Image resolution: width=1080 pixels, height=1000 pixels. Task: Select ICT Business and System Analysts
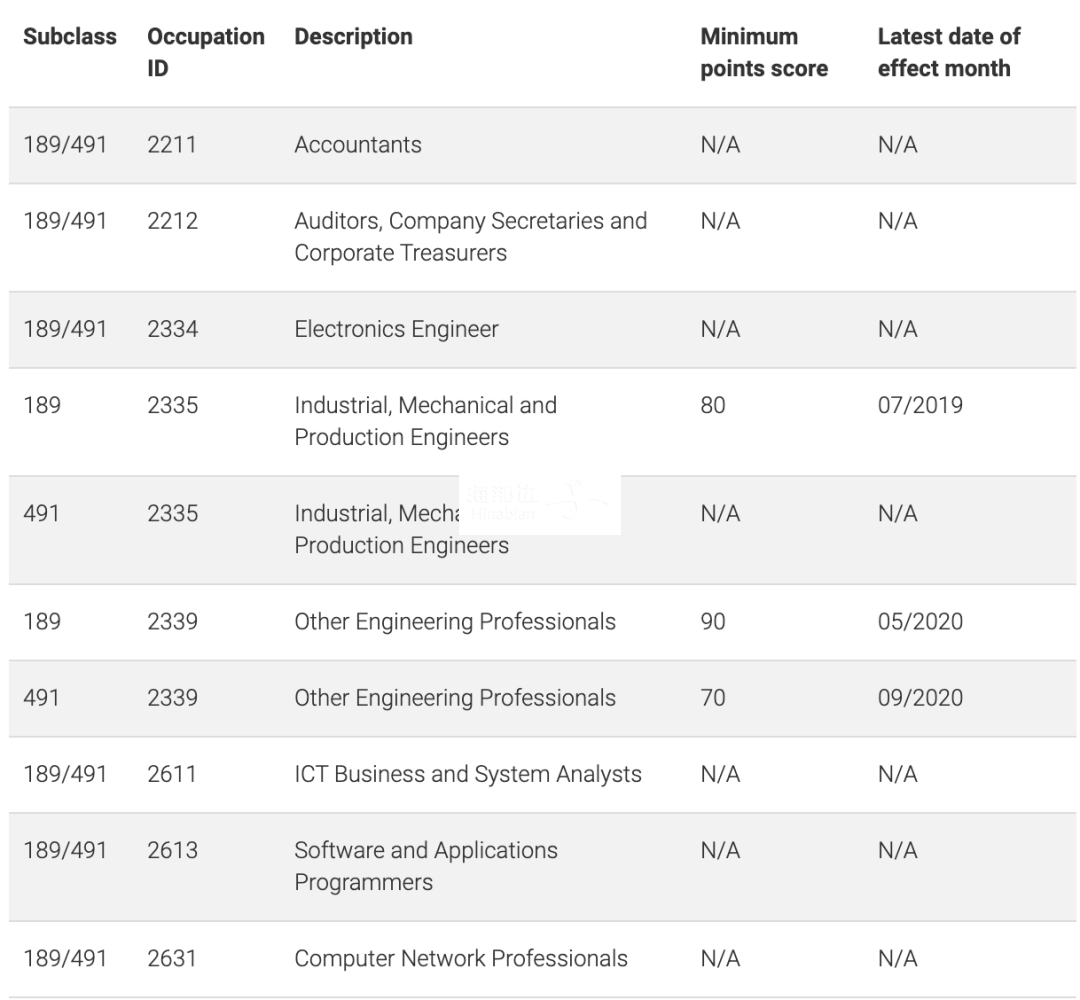(468, 774)
